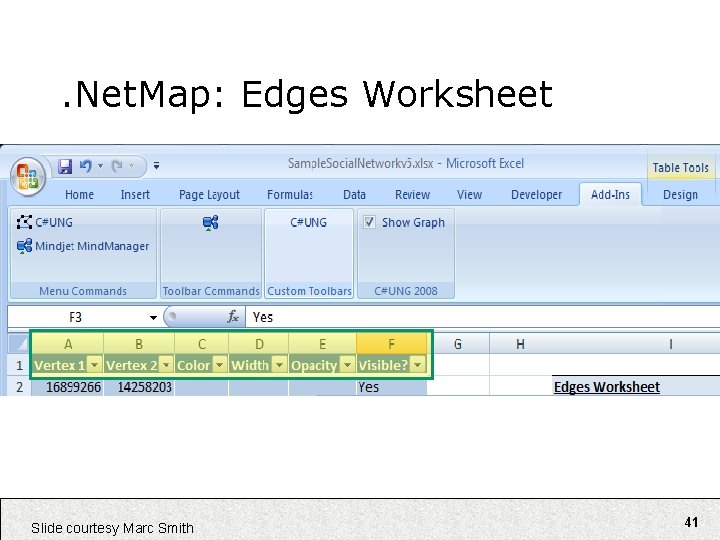
Task: Undo the last action
Action: pos(85,166)
